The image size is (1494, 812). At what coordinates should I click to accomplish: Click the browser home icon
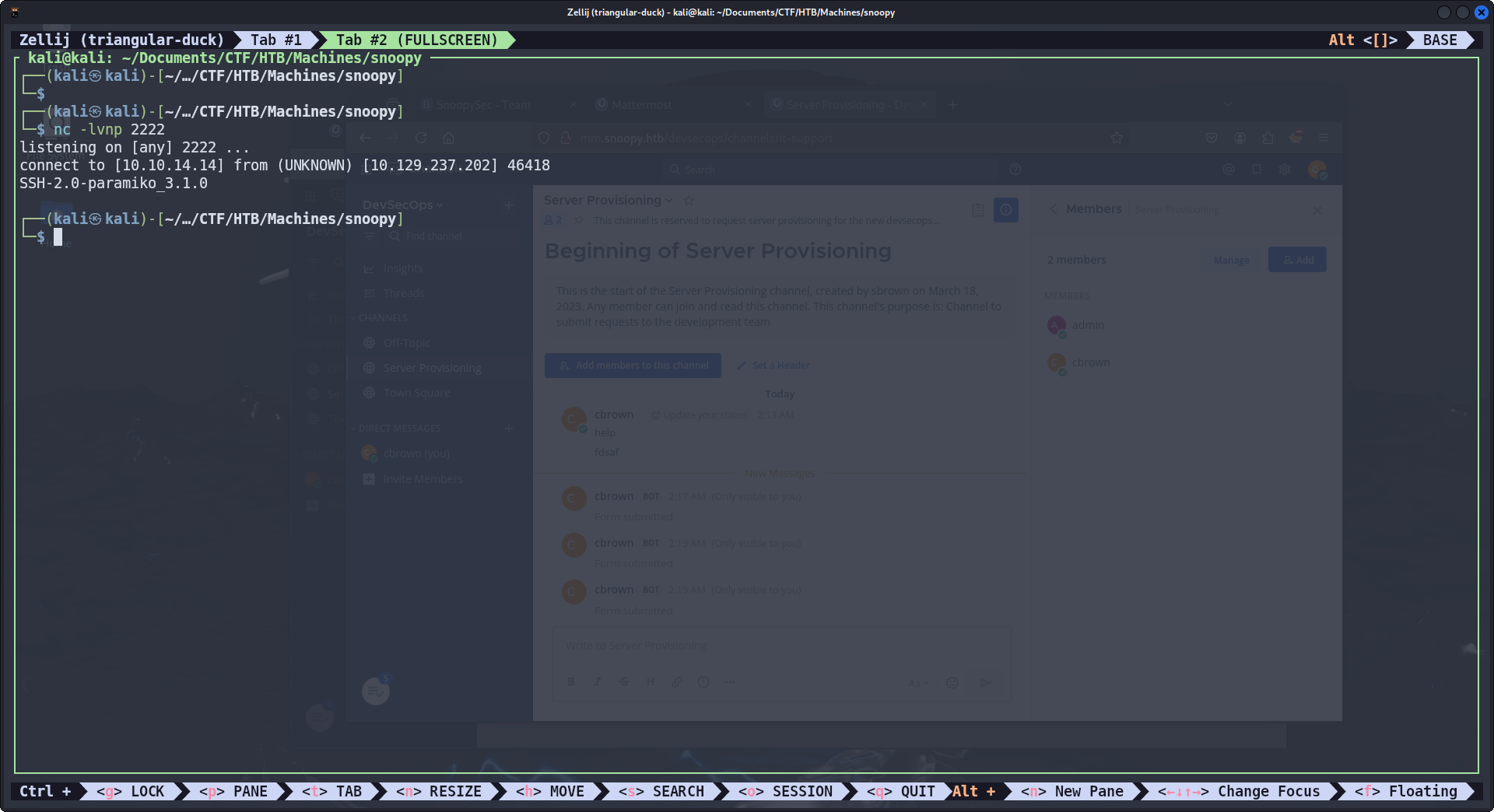[448, 138]
